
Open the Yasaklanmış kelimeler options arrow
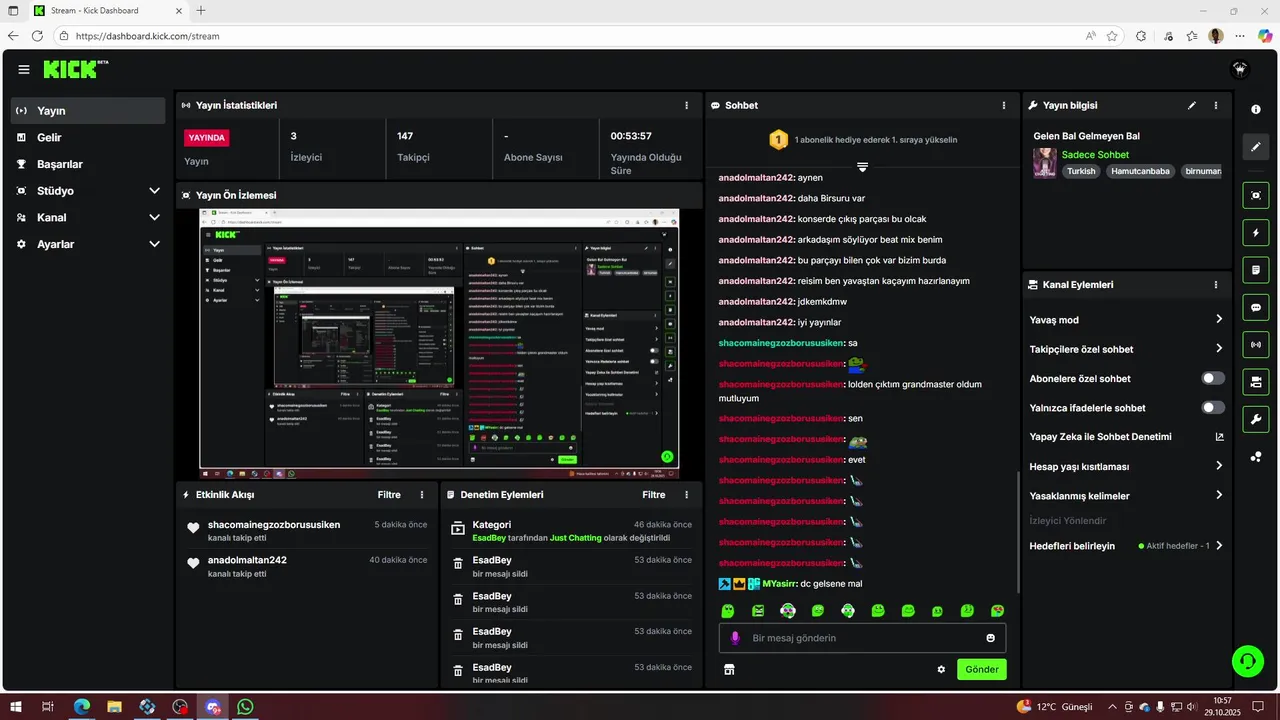[x=1219, y=495]
